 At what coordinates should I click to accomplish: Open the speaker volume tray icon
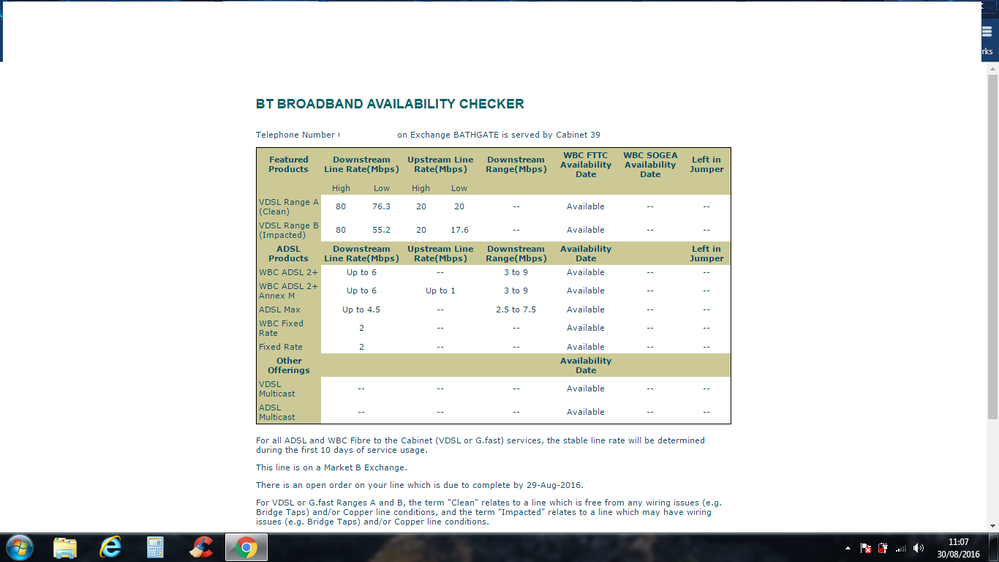[x=918, y=548]
